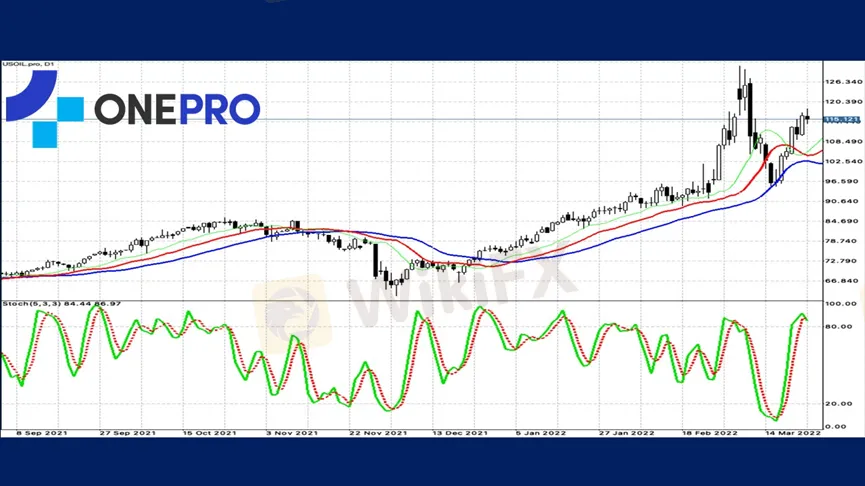Click the 80.00 stochastic scale label
This screenshot has width=865, height=486.
(x=839, y=327)
